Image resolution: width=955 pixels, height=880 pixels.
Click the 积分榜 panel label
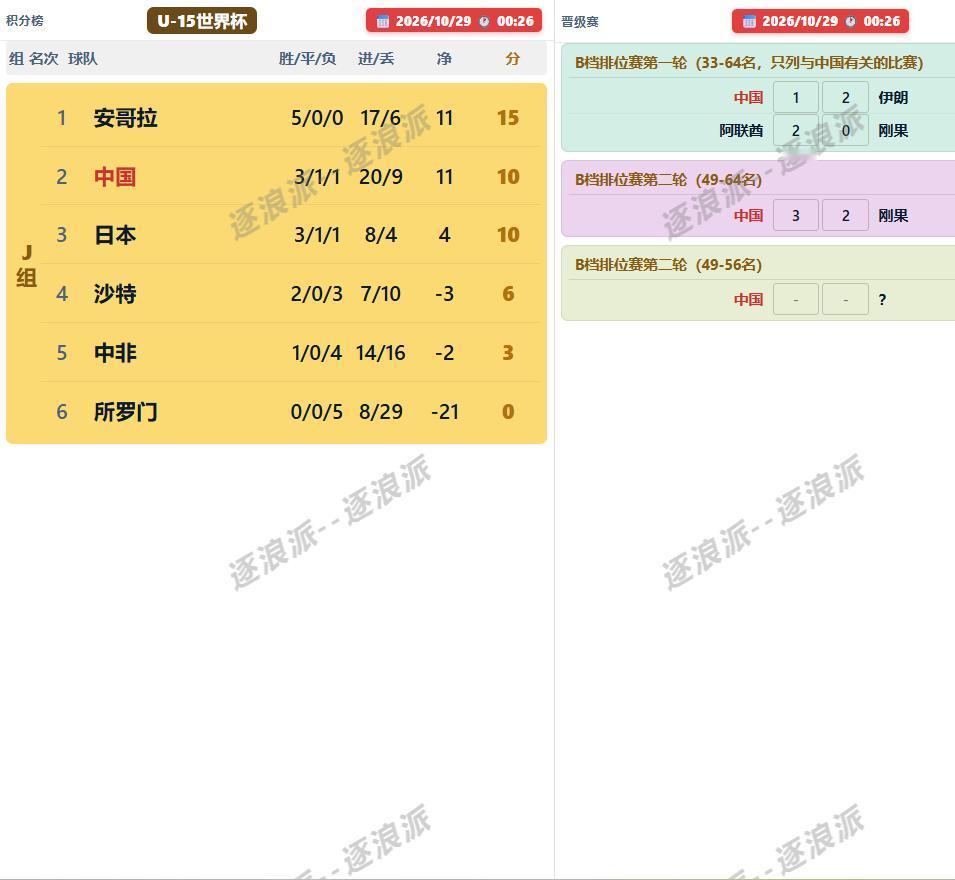25,20
